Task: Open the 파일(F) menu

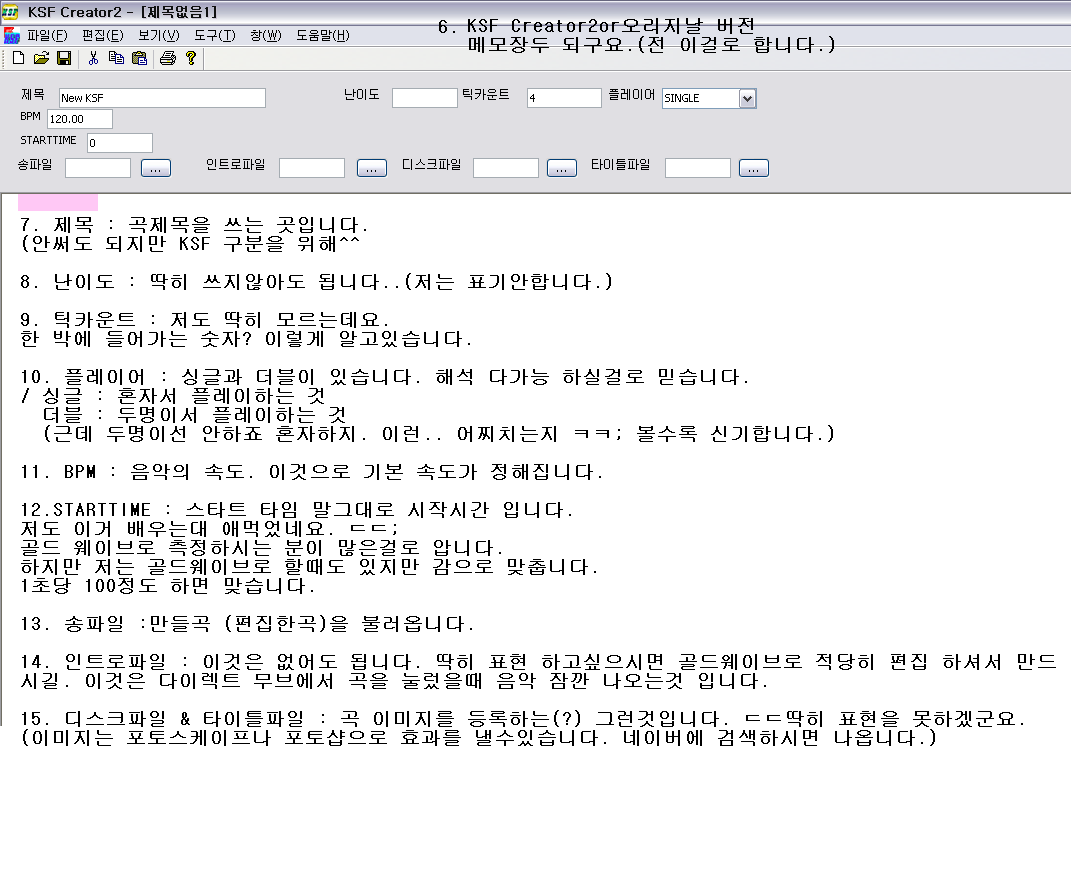Action: tap(47, 35)
